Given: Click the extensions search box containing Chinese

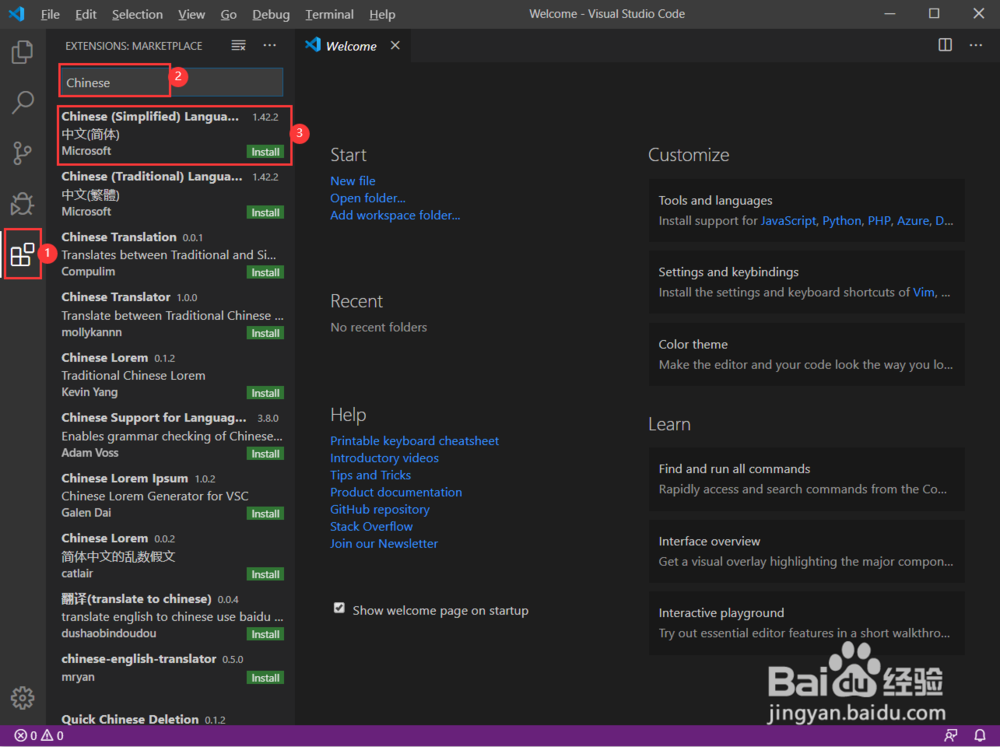Looking at the screenshot, I should coord(171,82).
